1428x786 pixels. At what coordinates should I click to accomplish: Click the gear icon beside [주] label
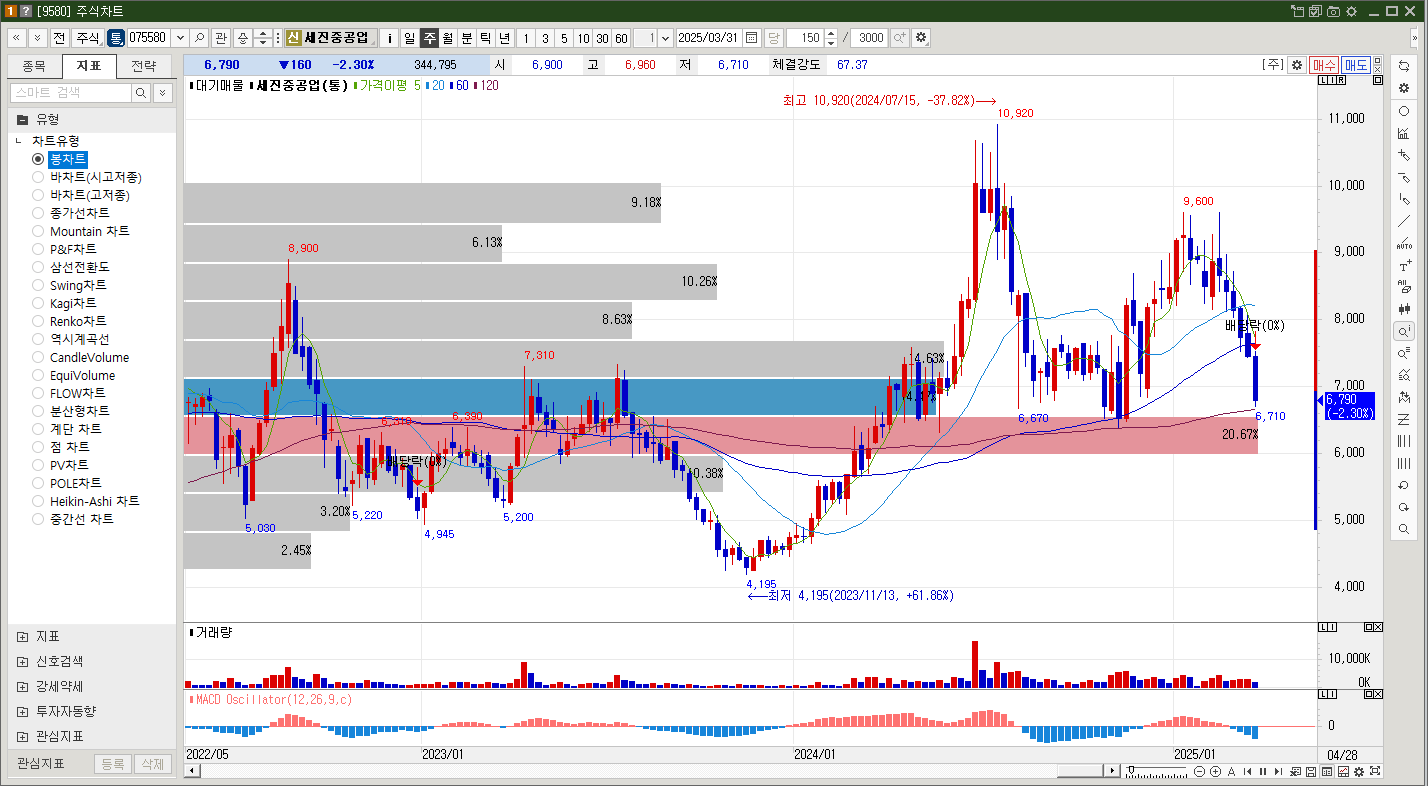coord(1297,64)
